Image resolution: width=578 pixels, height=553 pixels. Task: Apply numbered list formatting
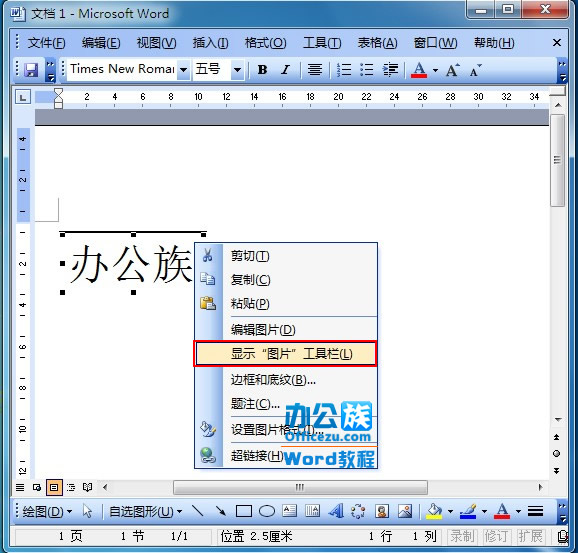pos(344,69)
